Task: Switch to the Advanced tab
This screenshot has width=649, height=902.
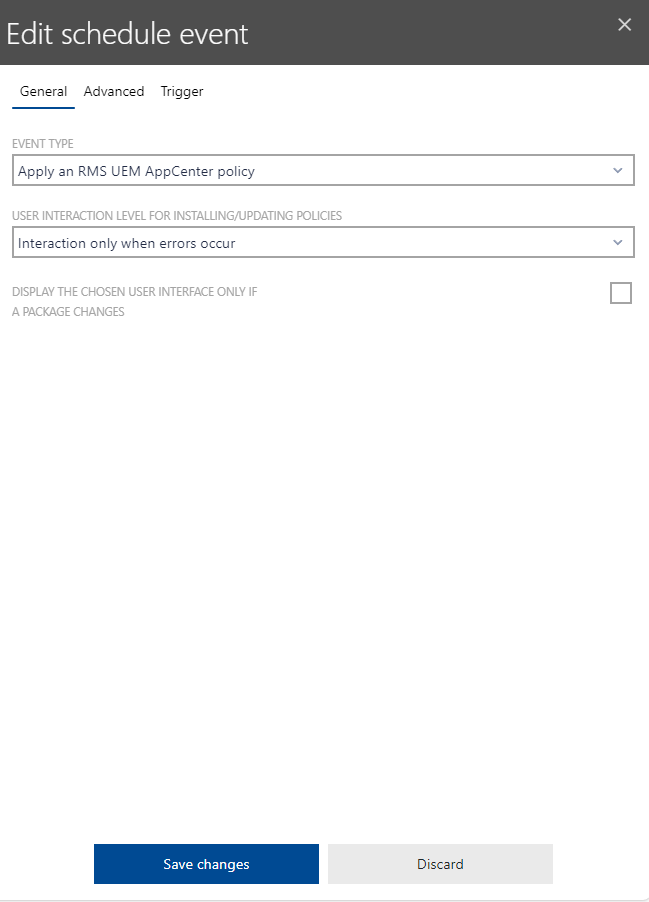Action: pyautogui.click(x=113, y=91)
